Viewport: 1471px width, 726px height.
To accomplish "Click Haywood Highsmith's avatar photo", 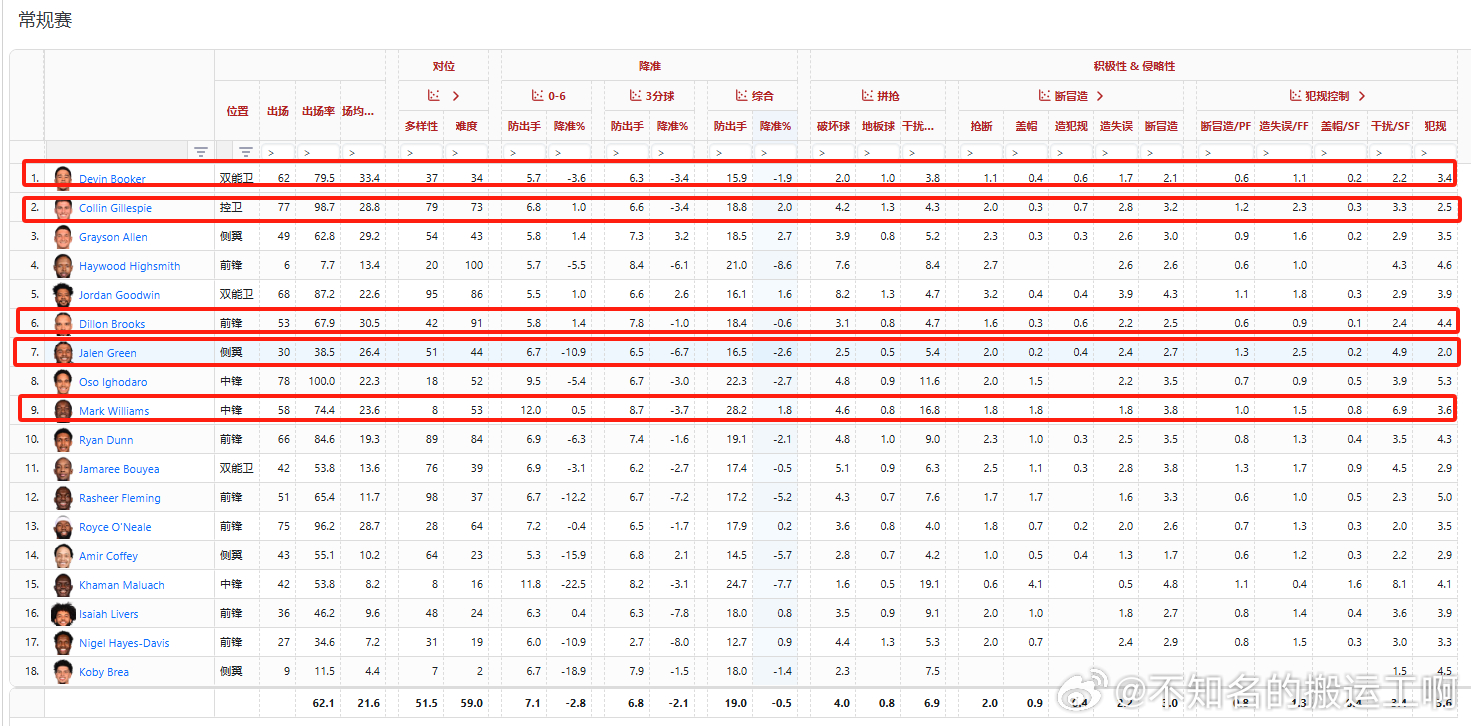I will [x=64, y=266].
